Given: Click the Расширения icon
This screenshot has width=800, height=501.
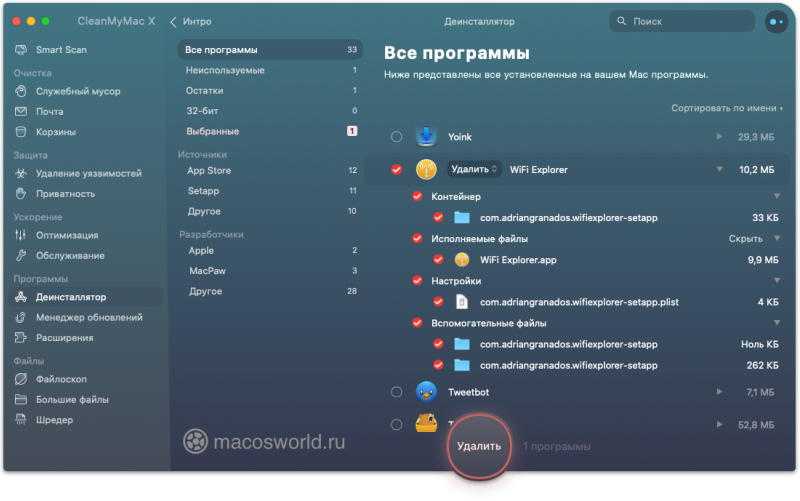Looking at the screenshot, I should (x=21, y=338).
